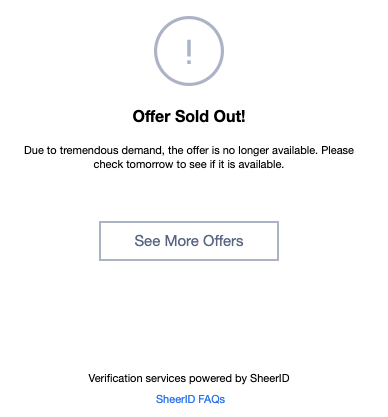Select the word SheerID in footer sentence
Image resolution: width=388 pixels, height=417 pixels.
click(x=270, y=378)
